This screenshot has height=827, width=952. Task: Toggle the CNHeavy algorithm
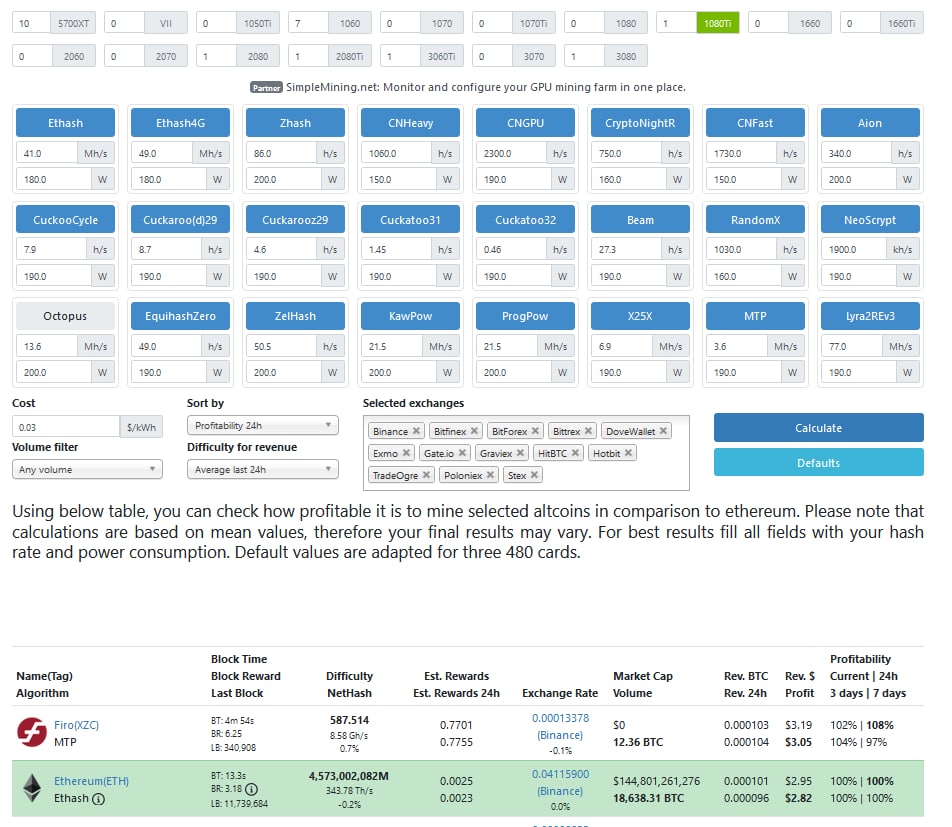(410, 123)
